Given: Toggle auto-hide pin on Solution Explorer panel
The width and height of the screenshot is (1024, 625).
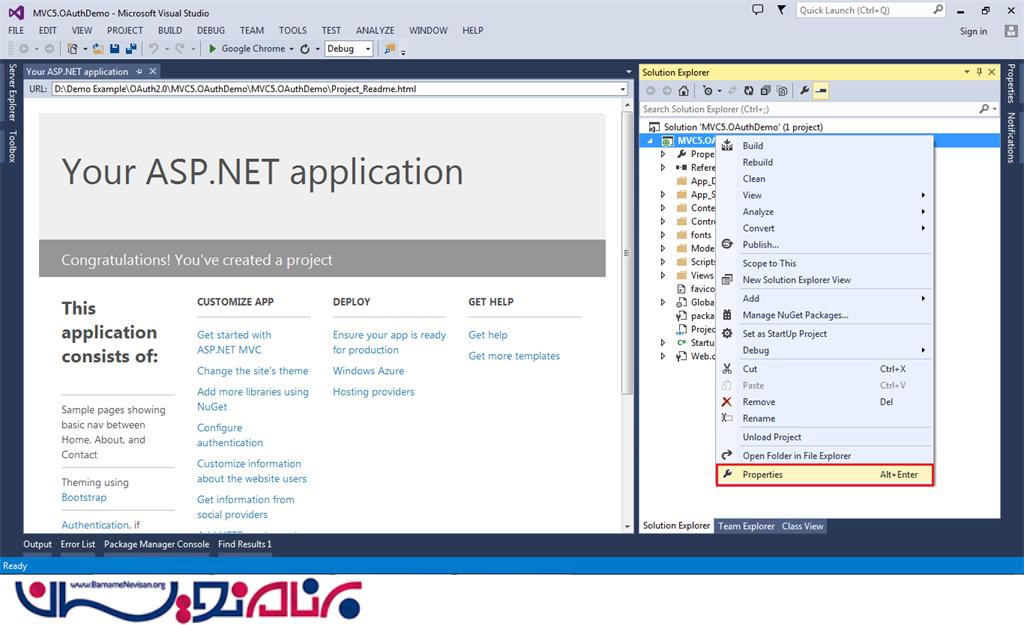Looking at the screenshot, I should click(979, 72).
